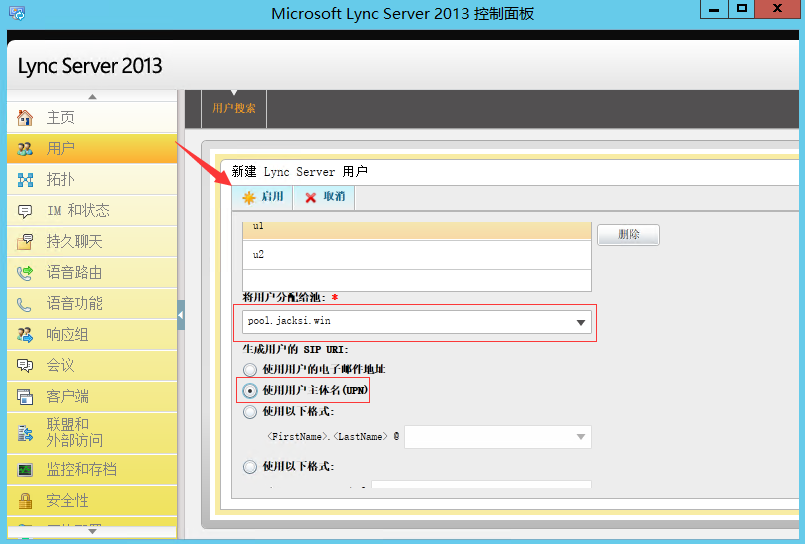
Task: Select user u1 in the list
Action: (x=417, y=230)
